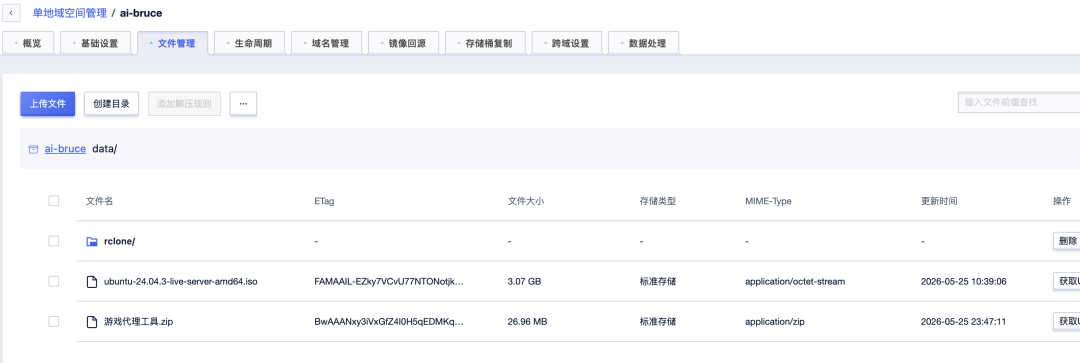Viewport: 1080px width, 363px height.
Task: Select the 跨域设置 tab
Action: tap(568, 43)
